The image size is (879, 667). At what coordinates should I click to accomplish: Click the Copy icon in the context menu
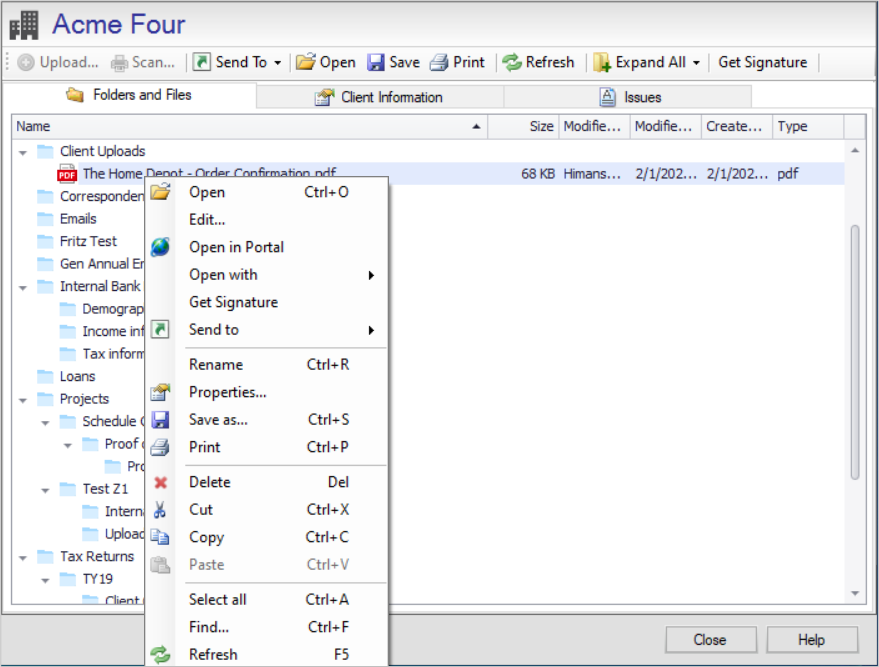tap(161, 537)
